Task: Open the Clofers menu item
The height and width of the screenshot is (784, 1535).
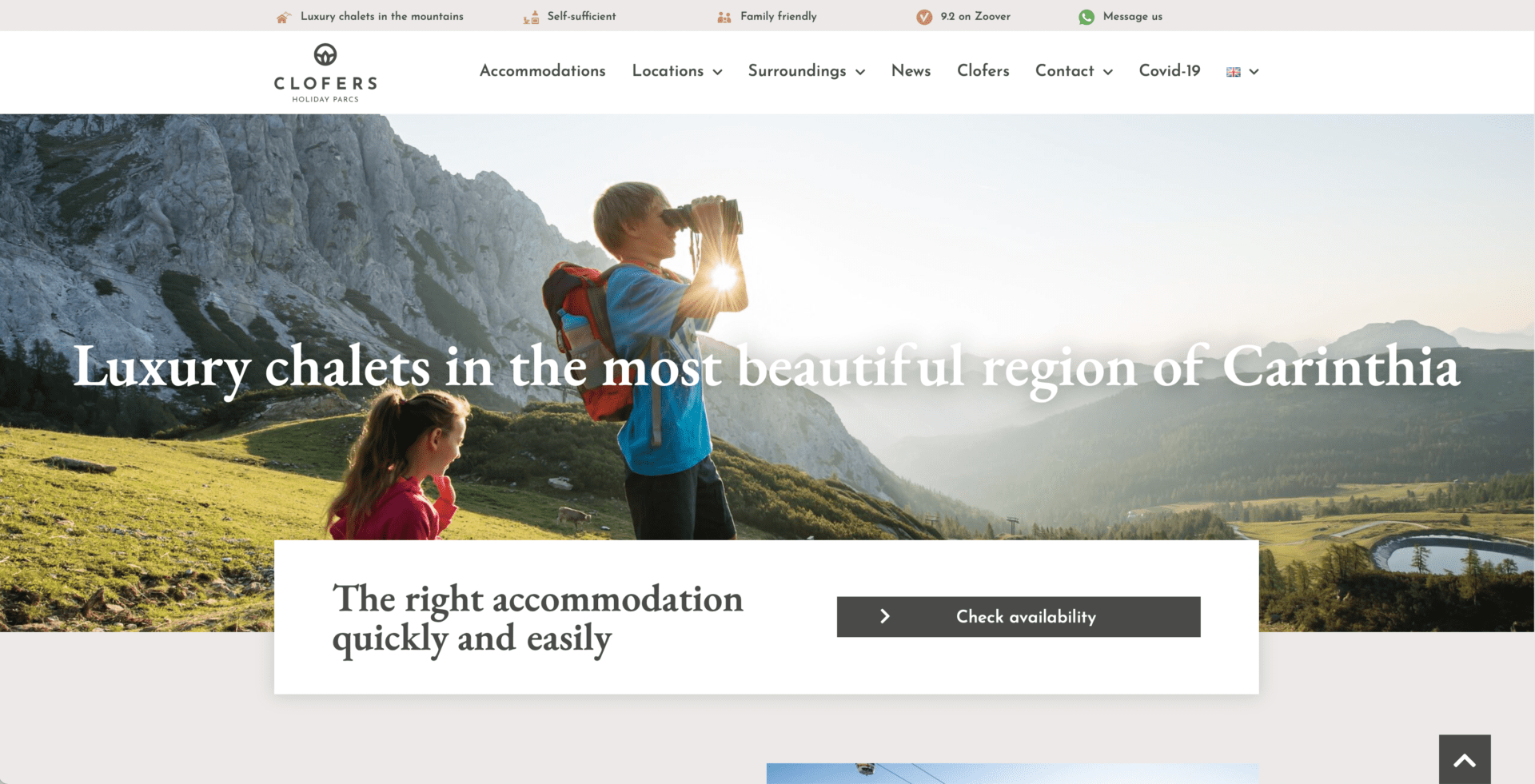Action: [983, 71]
